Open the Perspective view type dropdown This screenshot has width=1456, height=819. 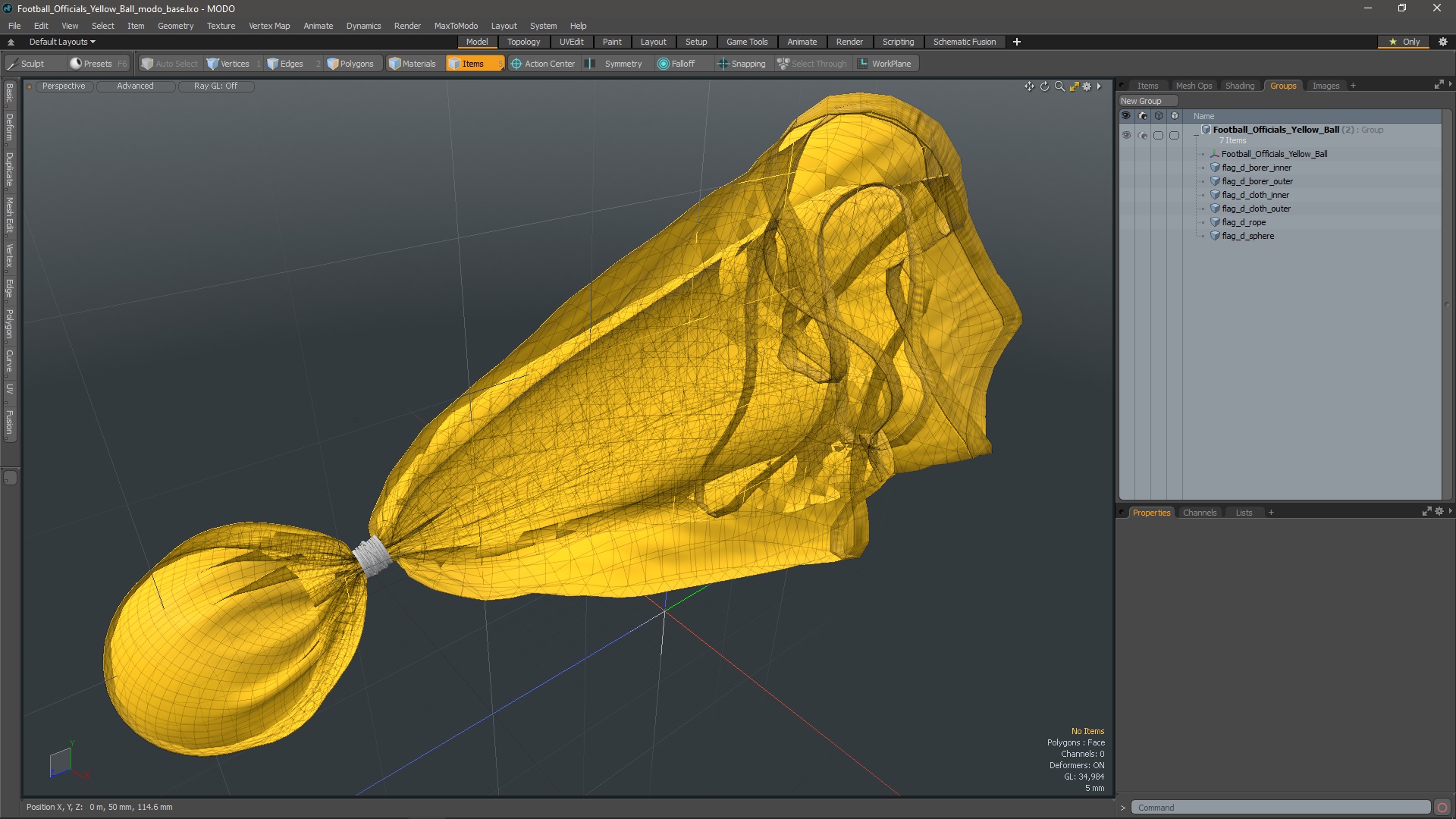64,86
